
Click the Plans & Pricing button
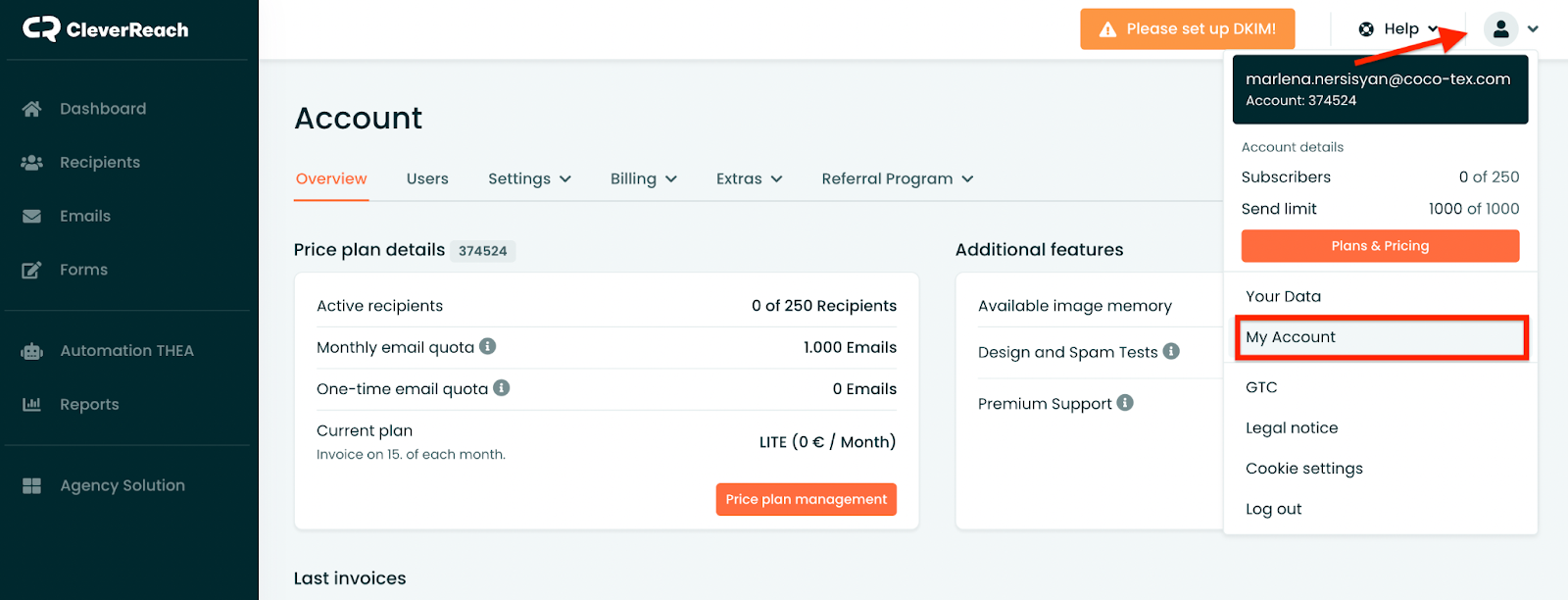1380,246
